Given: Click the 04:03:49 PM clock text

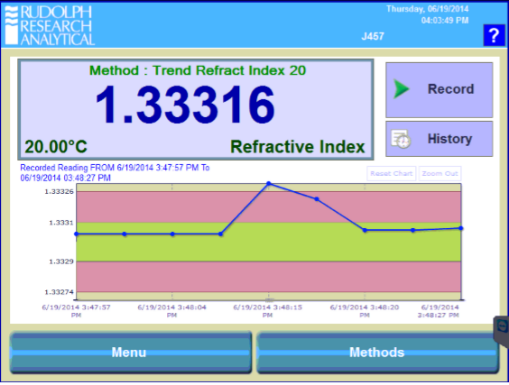Looking at the screenshot, I should pos(445,21).
